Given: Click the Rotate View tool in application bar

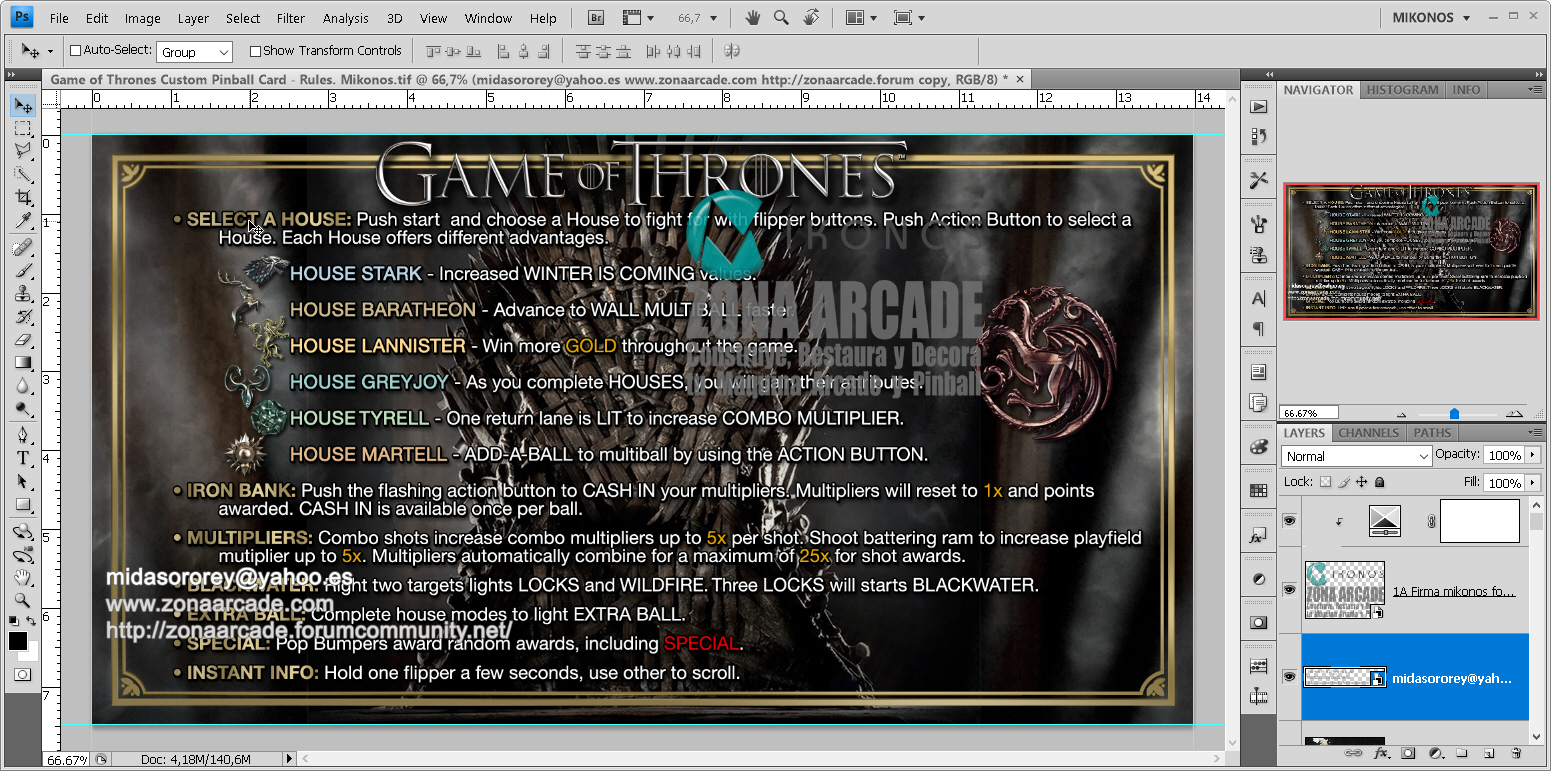Looking at the screenshot, I should pyautogui.click(x=811, y=17).
